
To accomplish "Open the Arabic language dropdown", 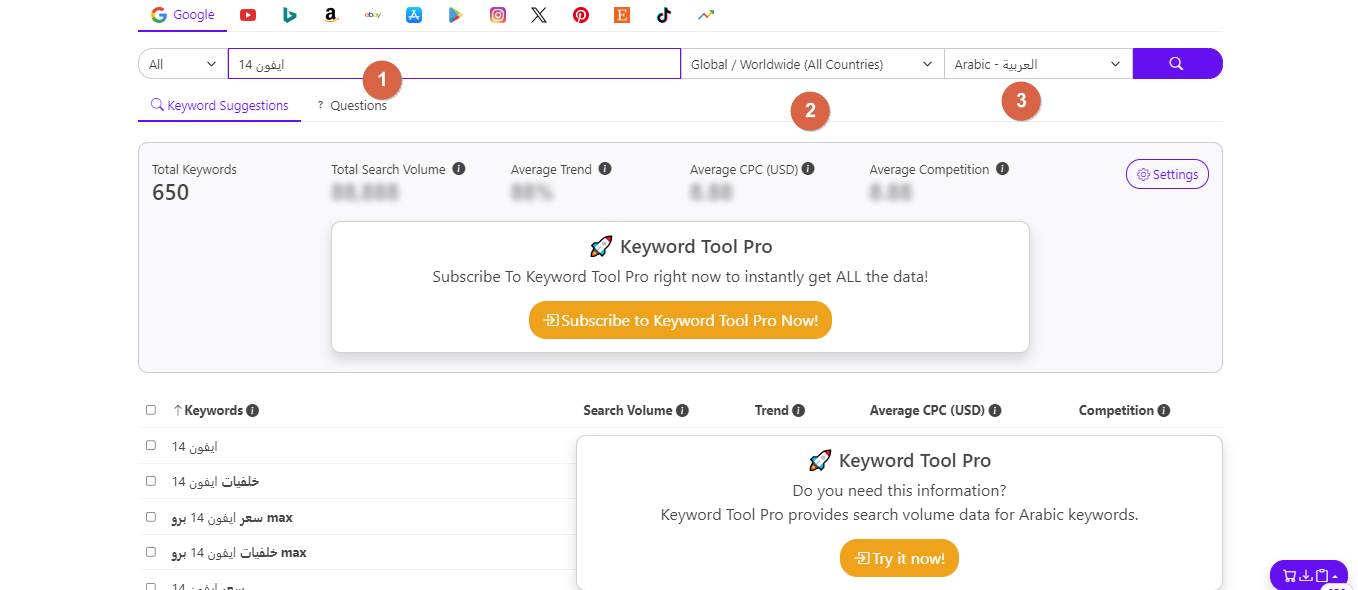I will coord(1038,63).
